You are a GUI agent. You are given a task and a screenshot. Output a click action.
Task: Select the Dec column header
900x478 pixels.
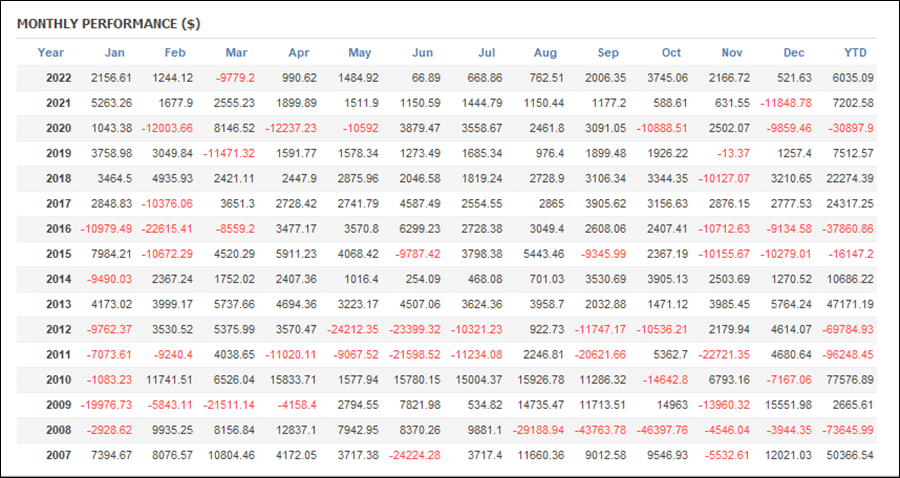coord(794,53)
